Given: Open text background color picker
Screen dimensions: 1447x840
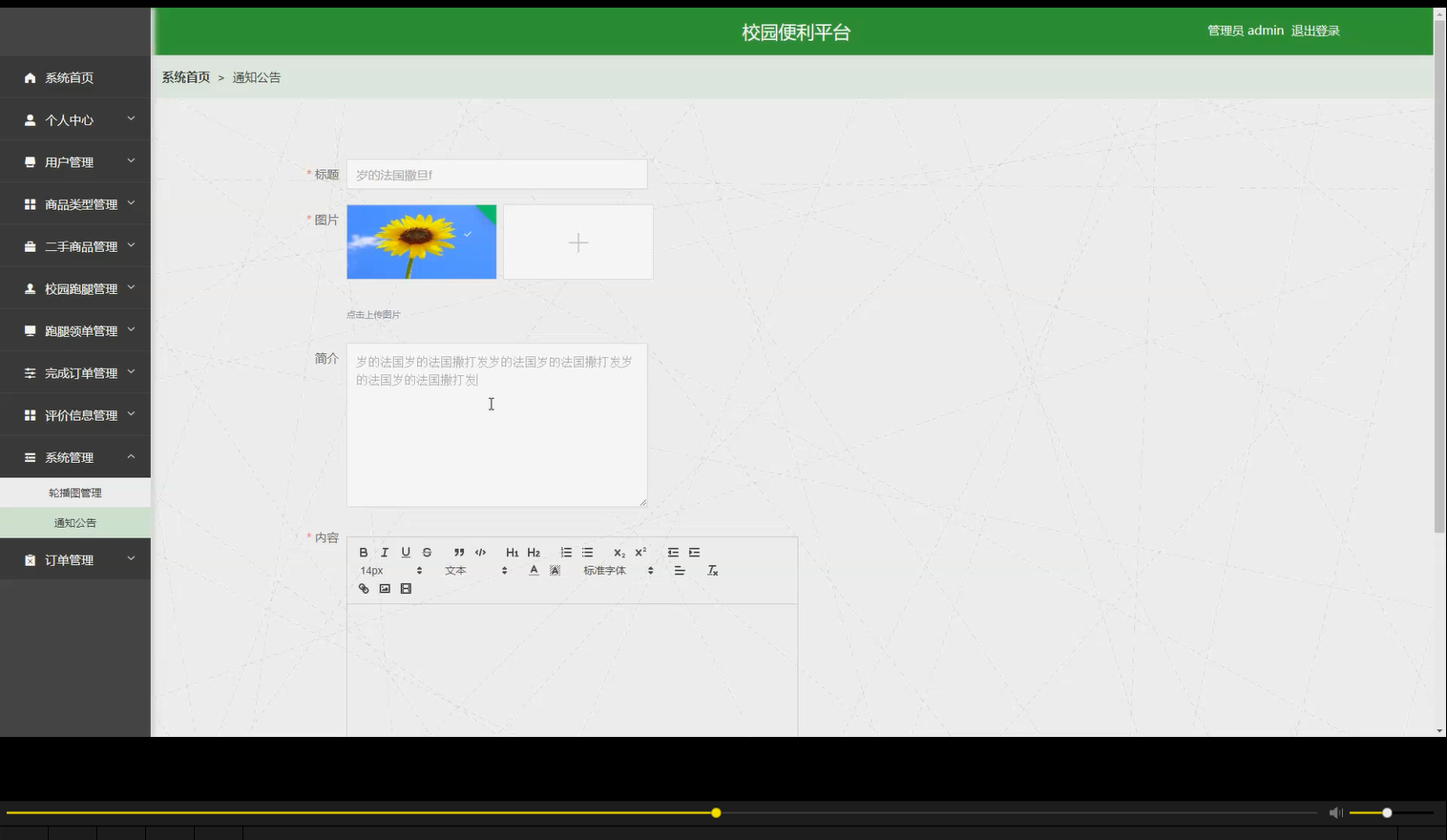Looking at the screenshot, I should pos(555,571).
